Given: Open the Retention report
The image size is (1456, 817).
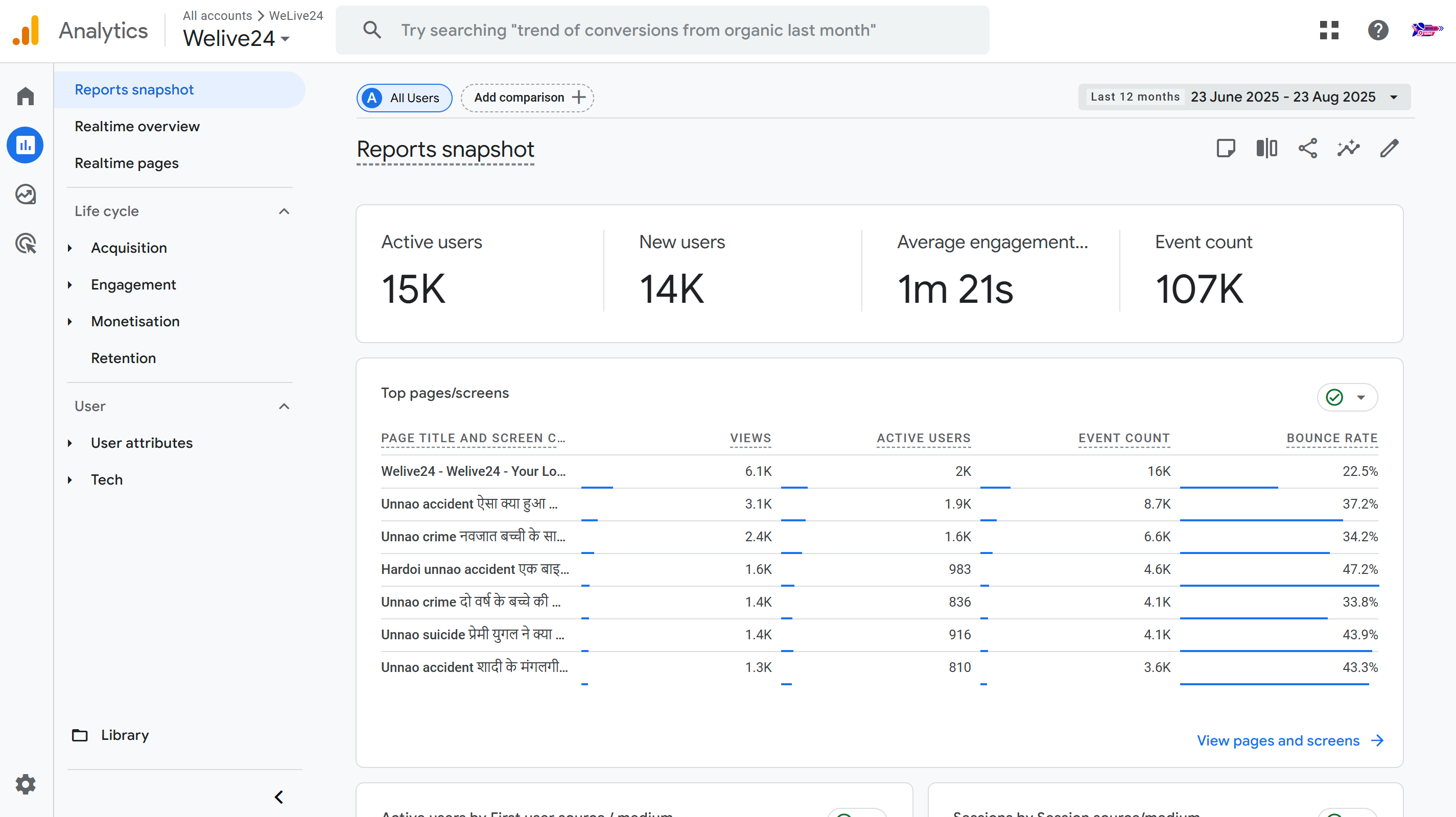Looking at the screenshot, I should tap(123, 358).
